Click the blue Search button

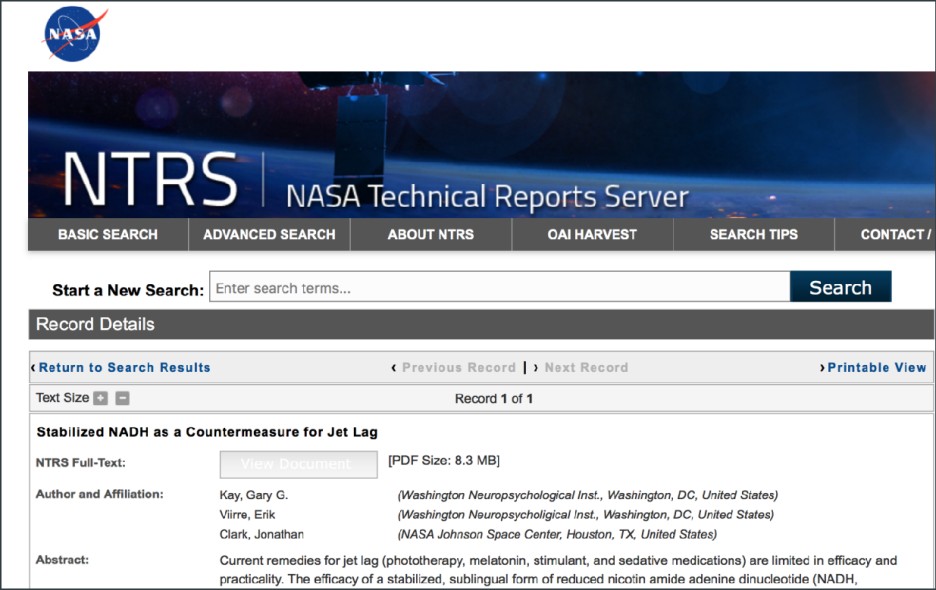840,287
